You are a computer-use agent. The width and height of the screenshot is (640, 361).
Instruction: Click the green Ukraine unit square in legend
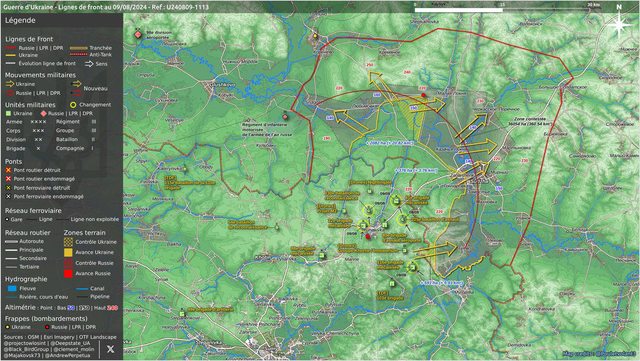(x=8, y=114)
